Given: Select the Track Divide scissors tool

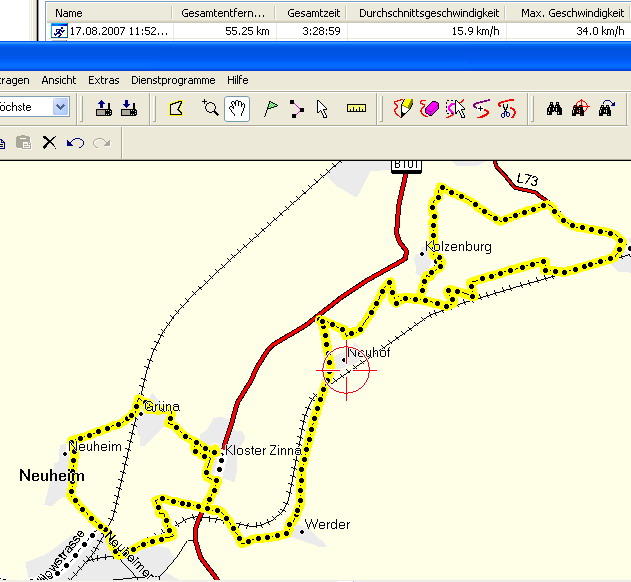Looking at the screenshot, I should 508,108.
